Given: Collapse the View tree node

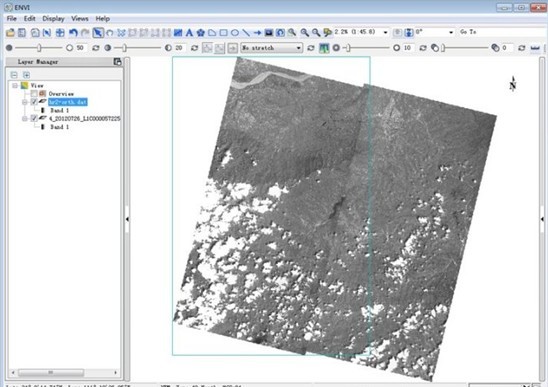Looking at the screenshot, I should click(x=15, y=85).
